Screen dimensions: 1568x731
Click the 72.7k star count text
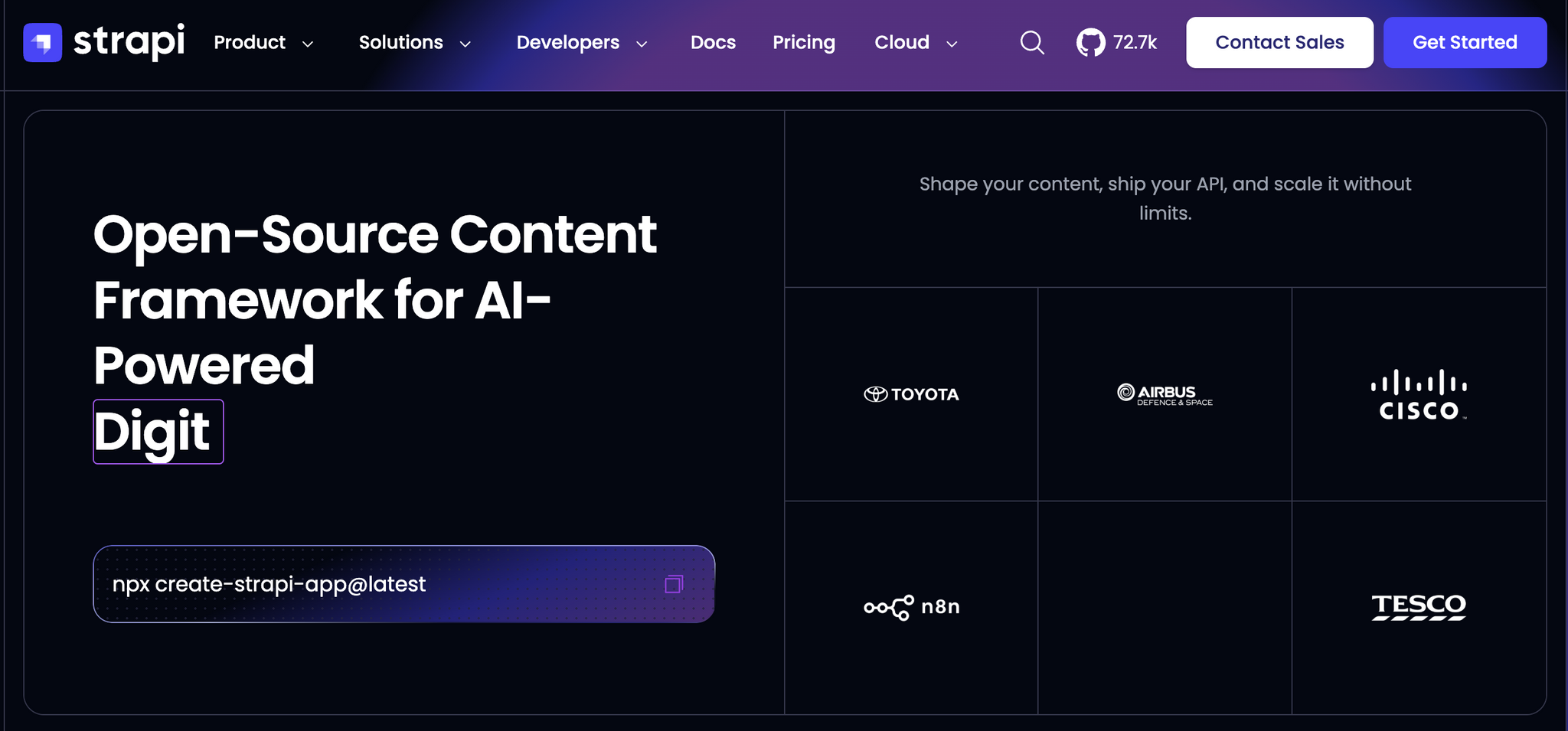pos(1135,43)
